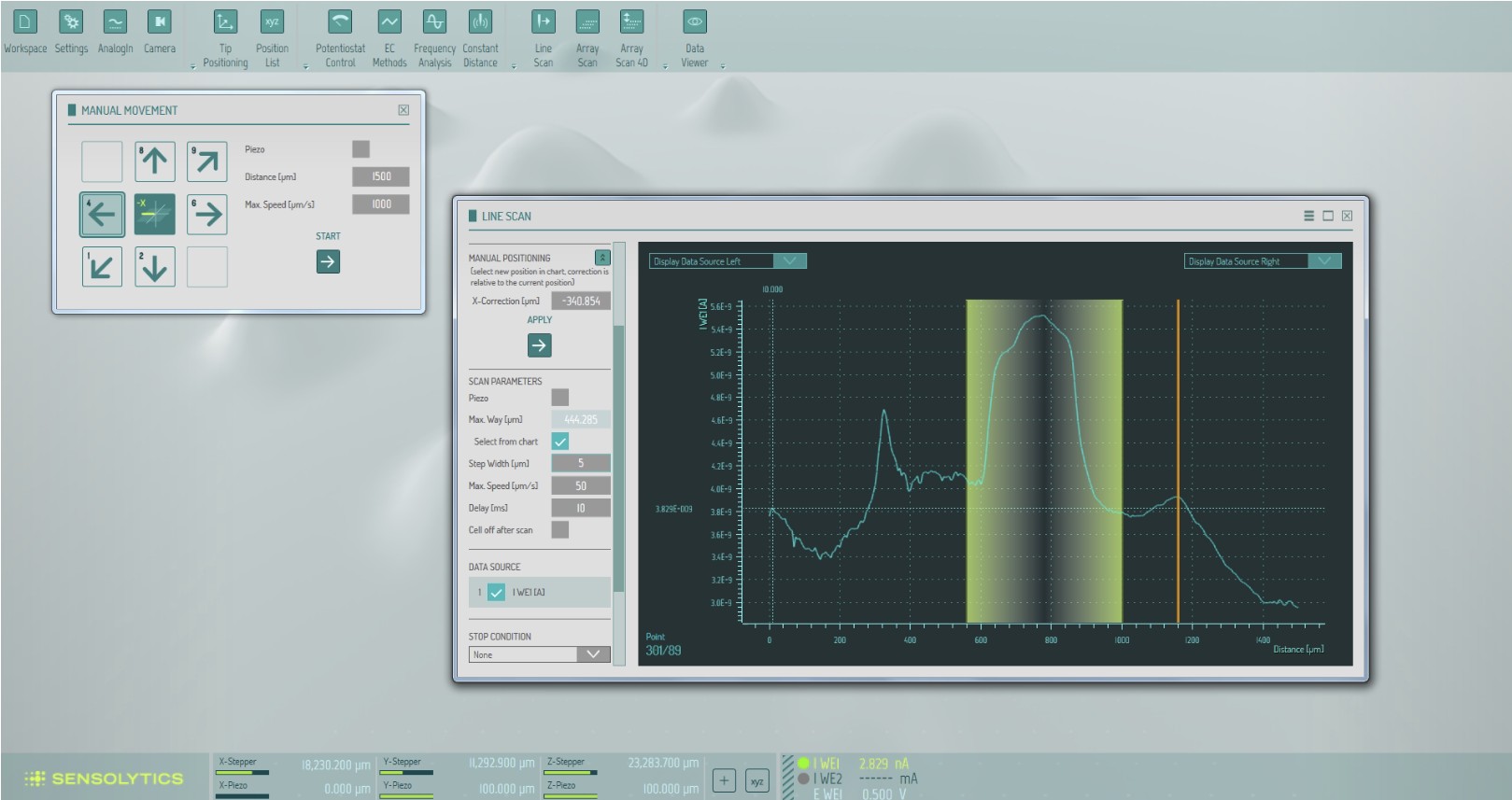The height and width of the screenshot is (800, 1512).
Task: Move tip diagonally down-left with arrow 1
Action: (x=102, y=267)
